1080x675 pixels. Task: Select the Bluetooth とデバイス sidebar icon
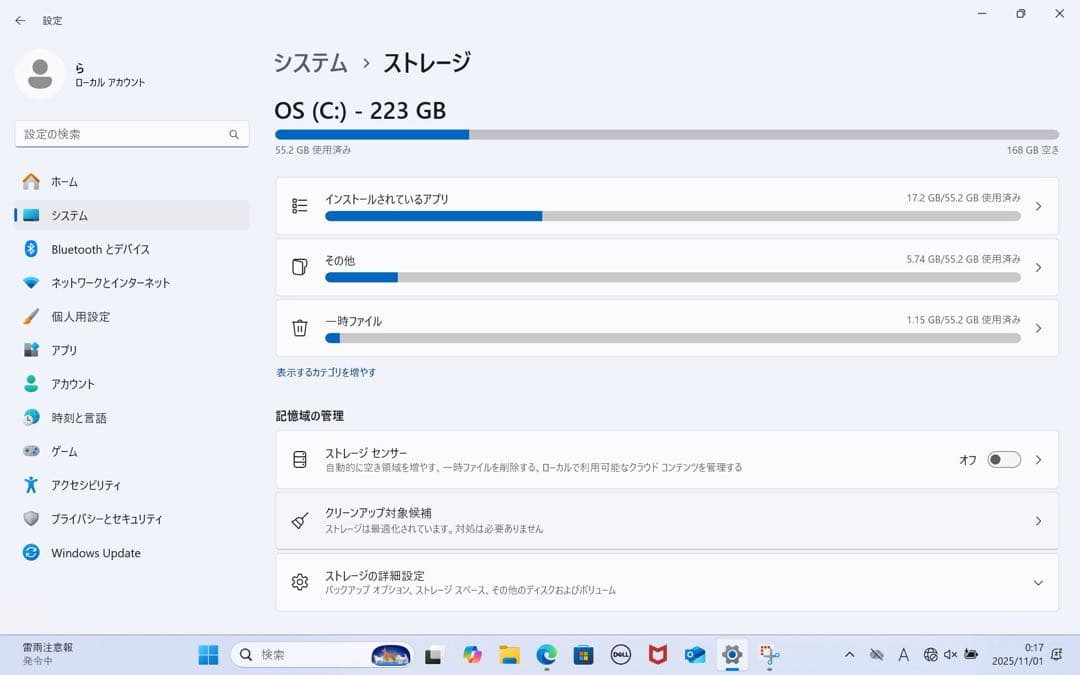(x=30, y=249)
